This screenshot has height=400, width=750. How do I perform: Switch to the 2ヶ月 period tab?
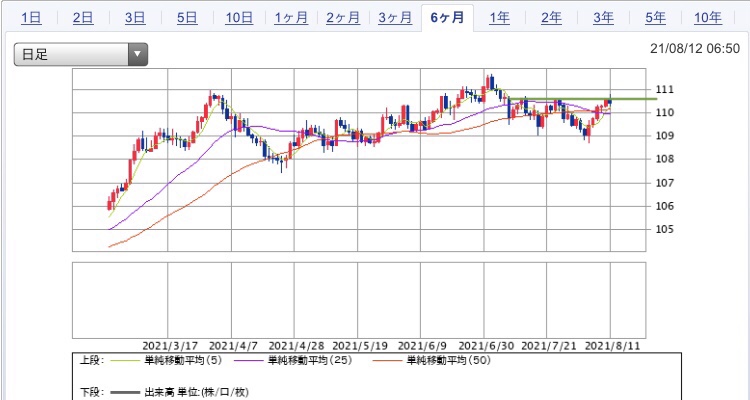coord(343,18)
